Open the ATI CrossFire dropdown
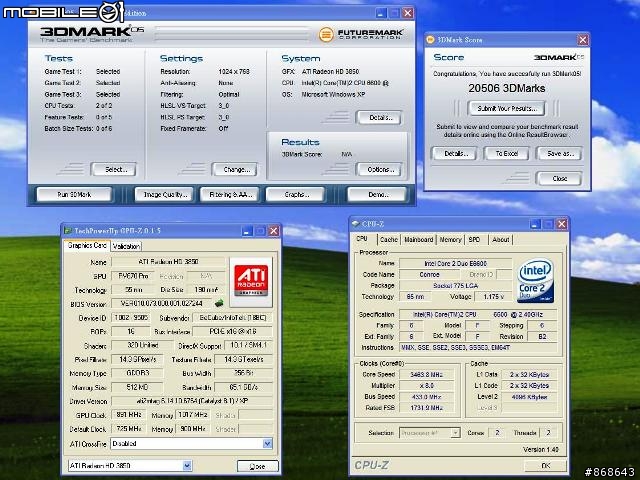Screen dimensions: 640x480 click(267, 444)
